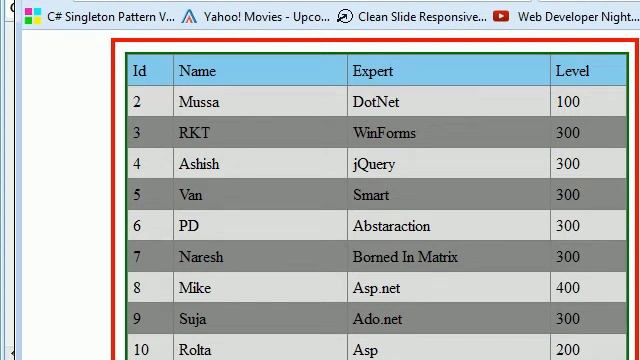Select the Id 7 cell

coord(151,257)
